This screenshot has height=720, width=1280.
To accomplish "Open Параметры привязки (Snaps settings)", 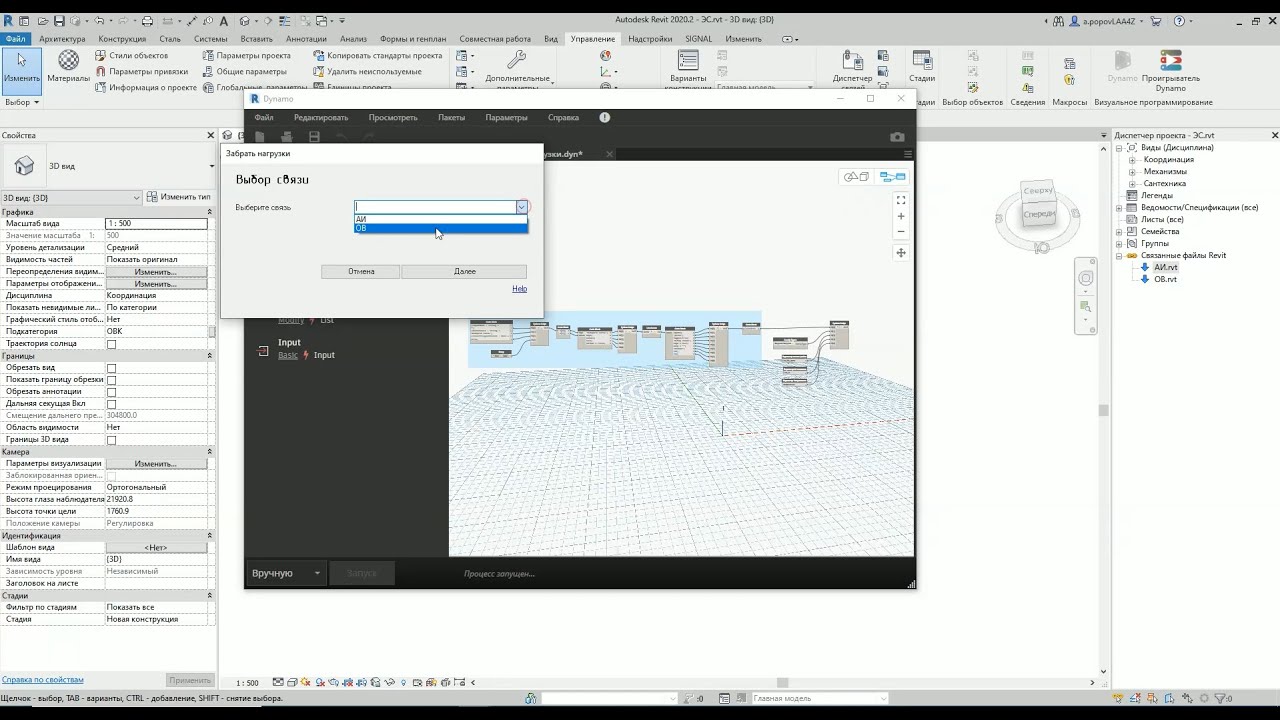I will pyautogui.click(x=141, y=72).
